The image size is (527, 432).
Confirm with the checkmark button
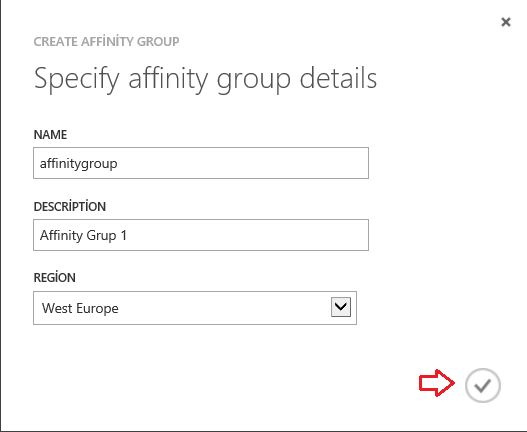pyautogui.click(x=483, y=385)
